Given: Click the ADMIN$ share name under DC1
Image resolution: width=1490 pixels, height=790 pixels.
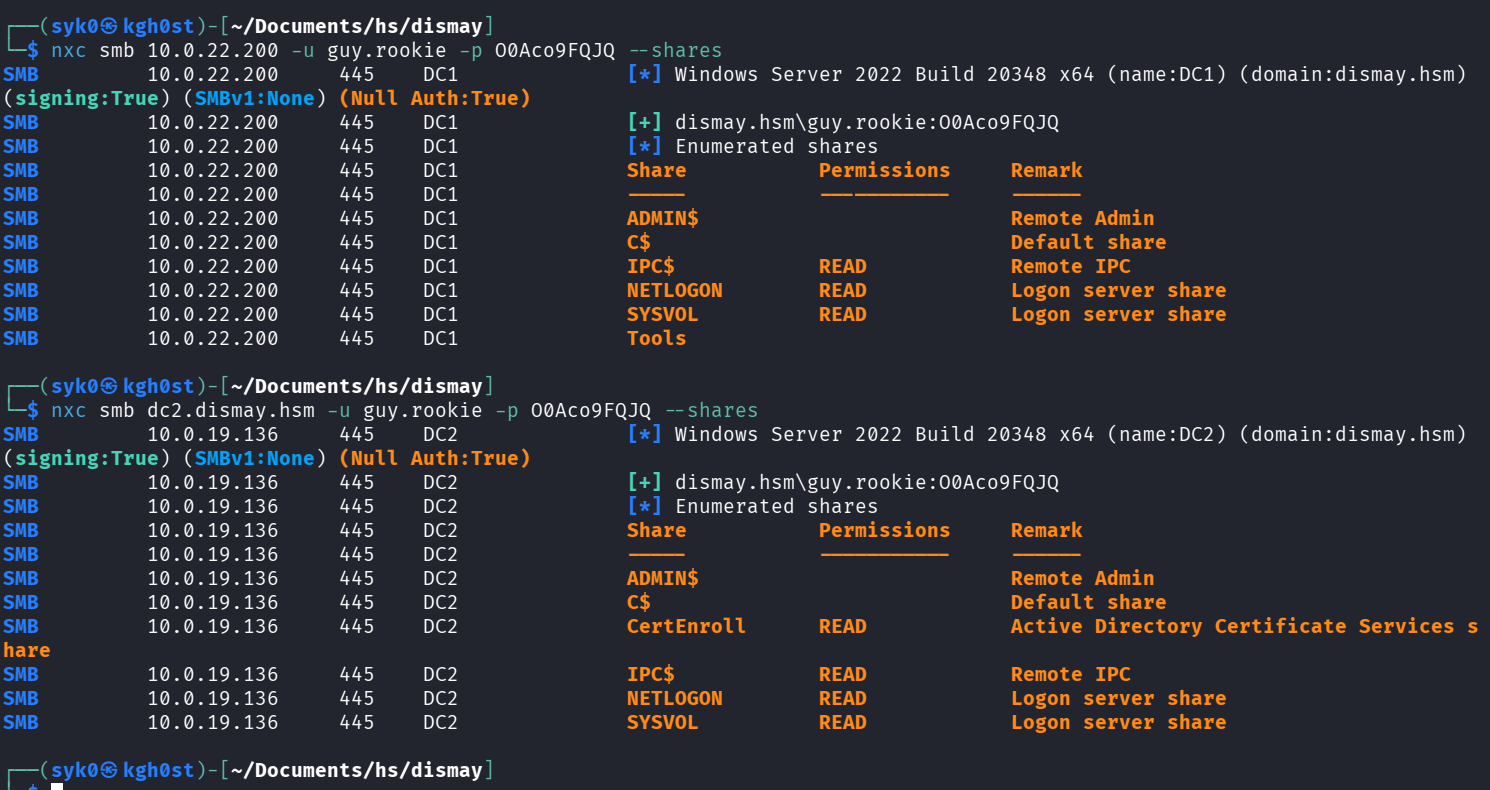Looking at the screenshot, I should pyautogui.click(x=662, y=218).
